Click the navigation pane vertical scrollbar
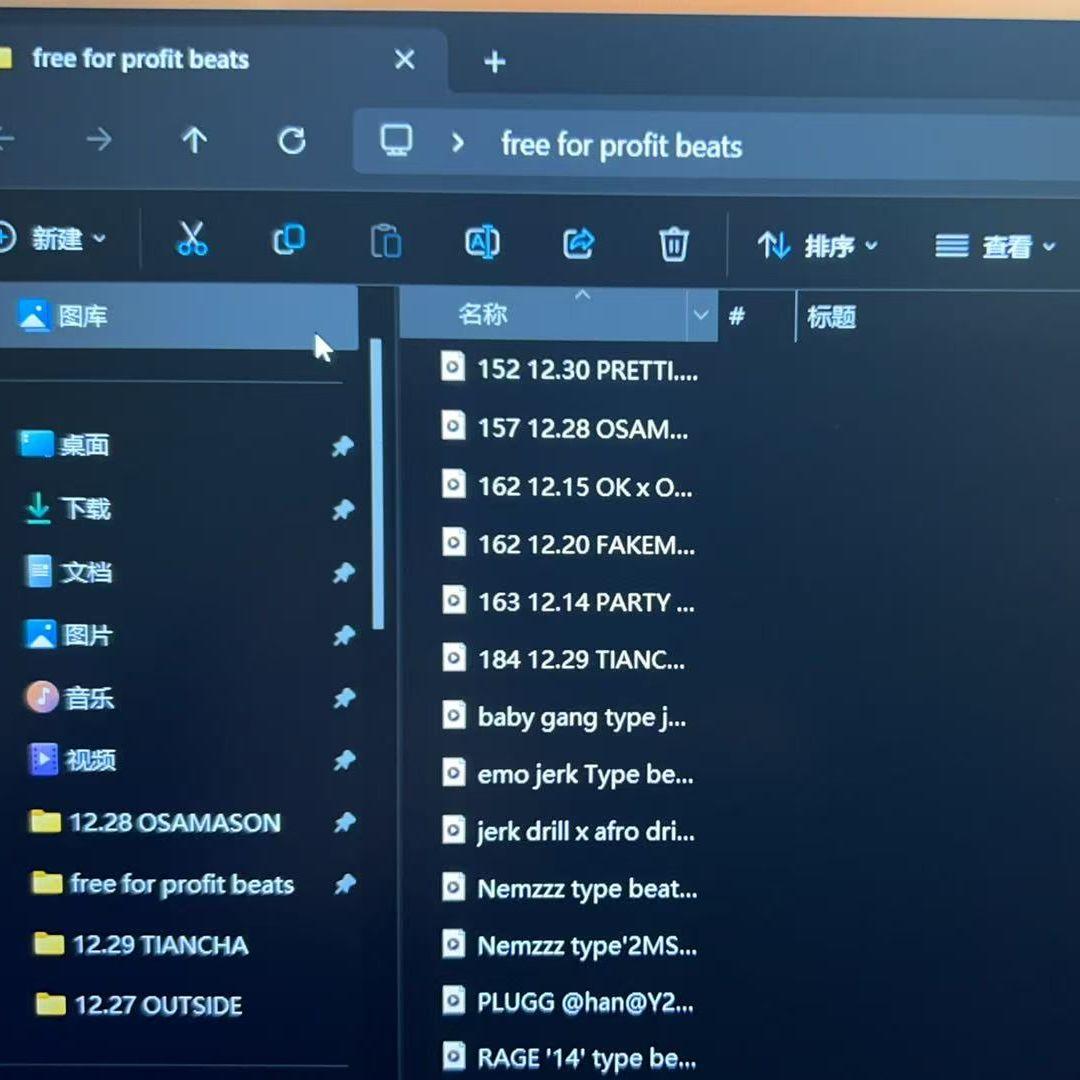This screenshot has height=1080, width=1080. tap(376, 482)
